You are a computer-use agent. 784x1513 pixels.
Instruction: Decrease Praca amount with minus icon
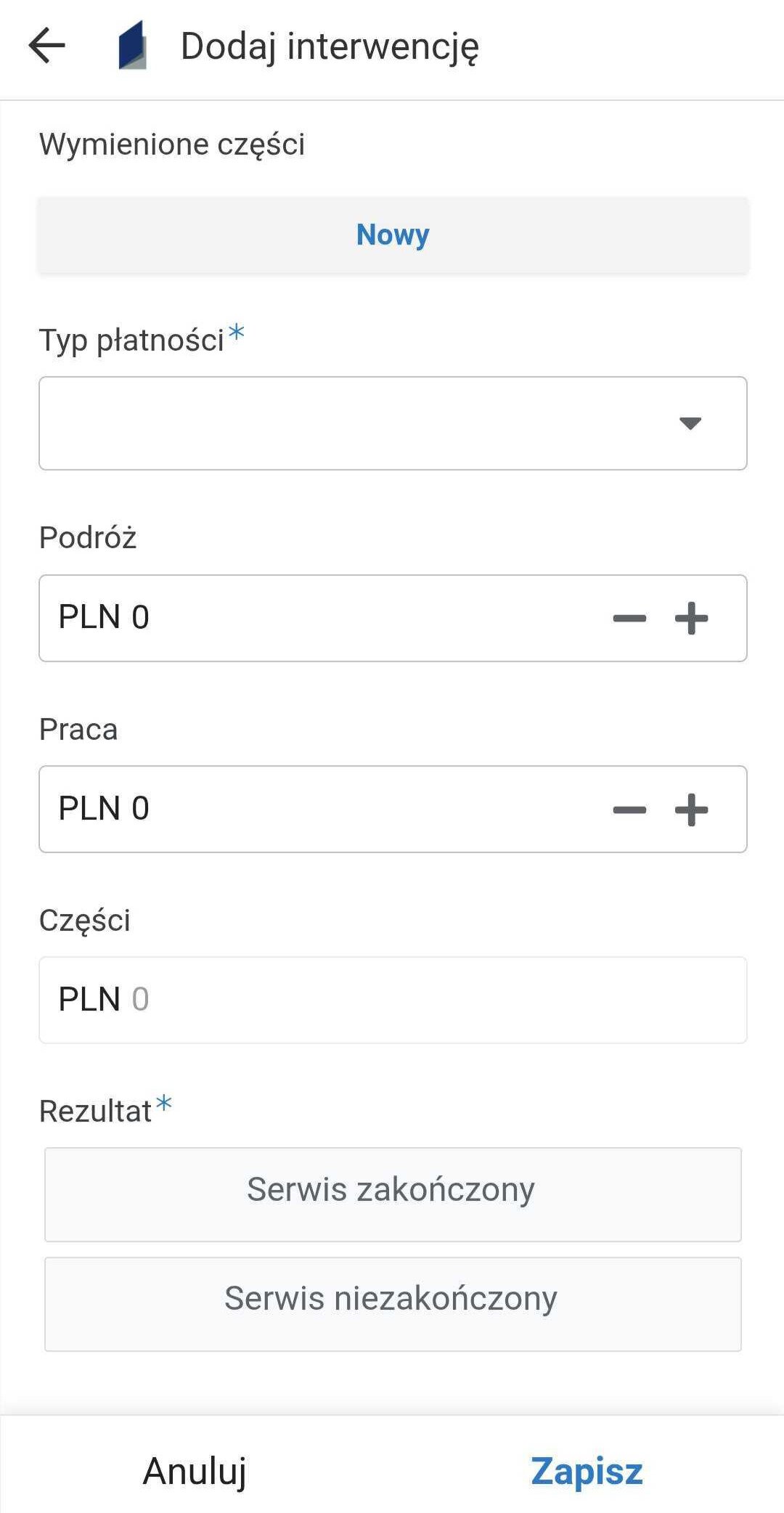[629, 809]
